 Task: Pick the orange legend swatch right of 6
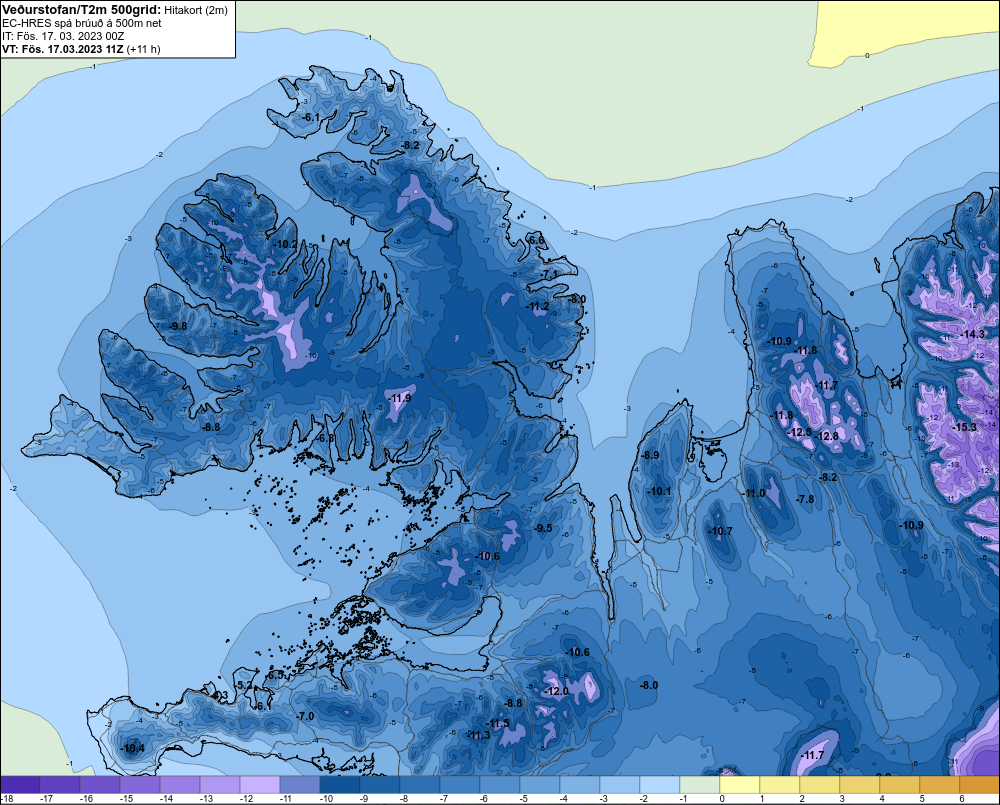(980, 785)
